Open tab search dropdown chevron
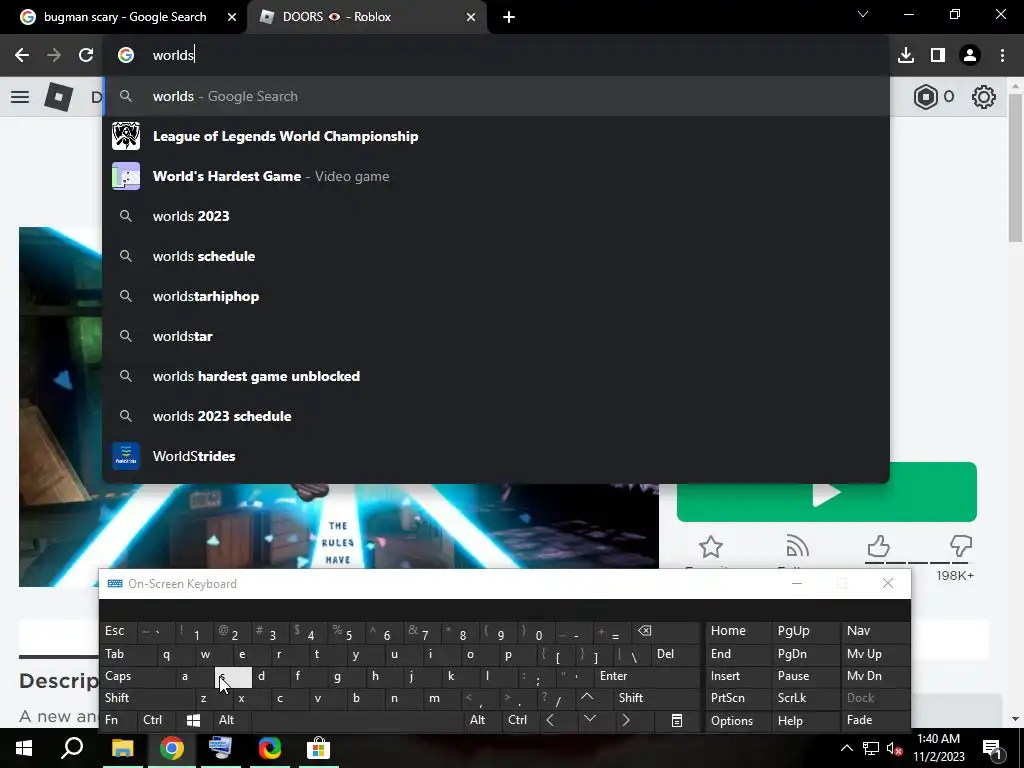 click(x=863, y=14)
